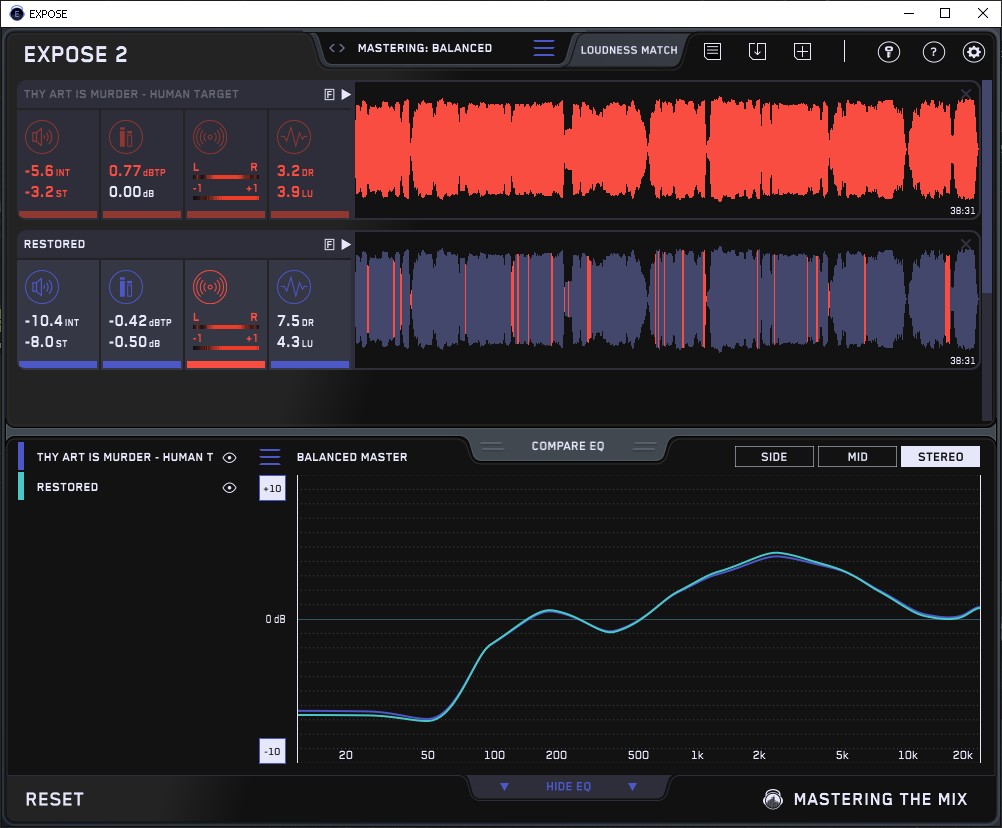Screen dimensions: 1002x828
Task: Toggle EQ visibility for Thy Art Is Murder track
Action: (230, 457)
